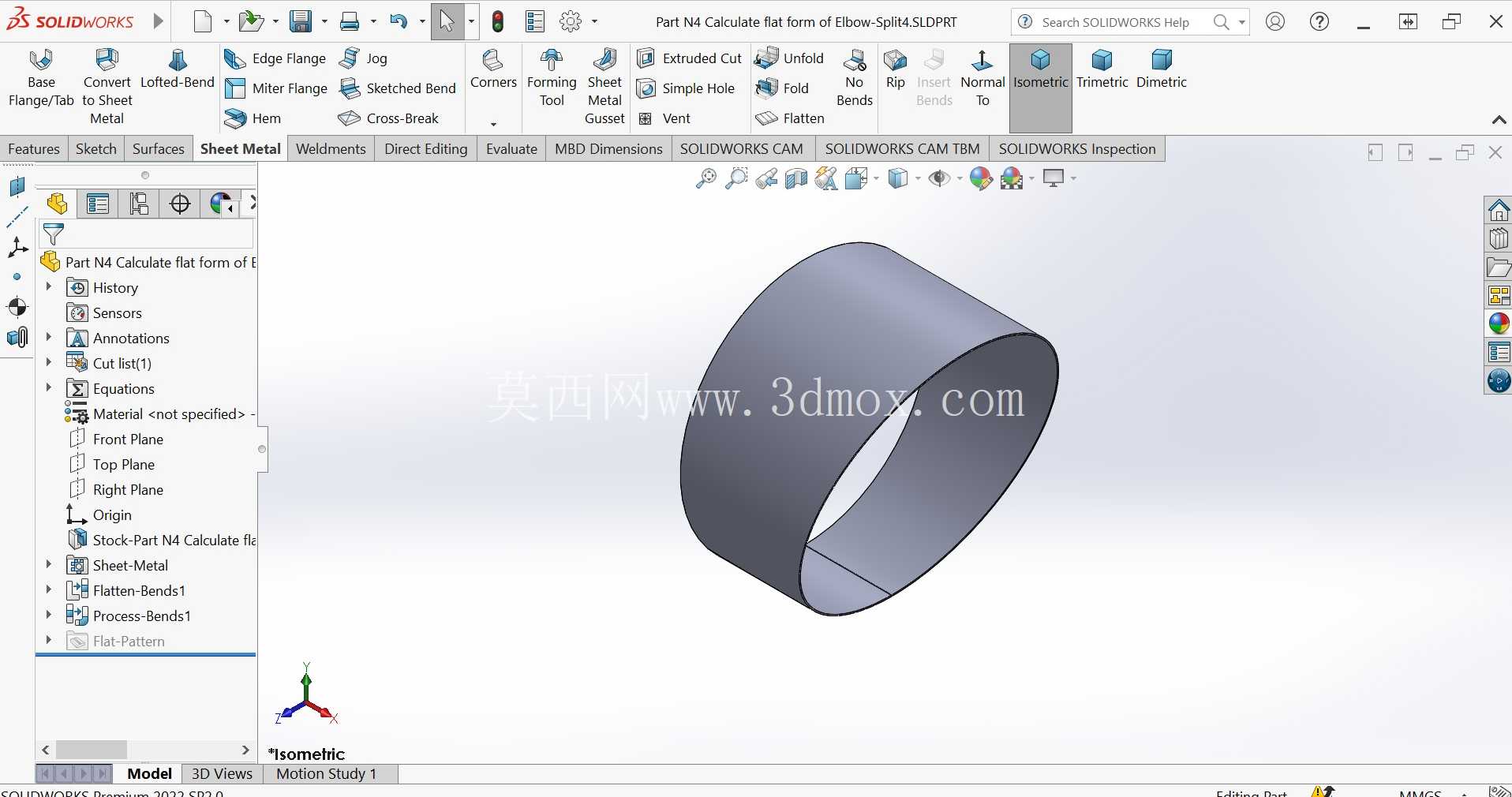Screen dimensions: 1512x797
Task: Click the Base Flange/Tab tool
Action: pyautogui.click(x=41, y=77)
